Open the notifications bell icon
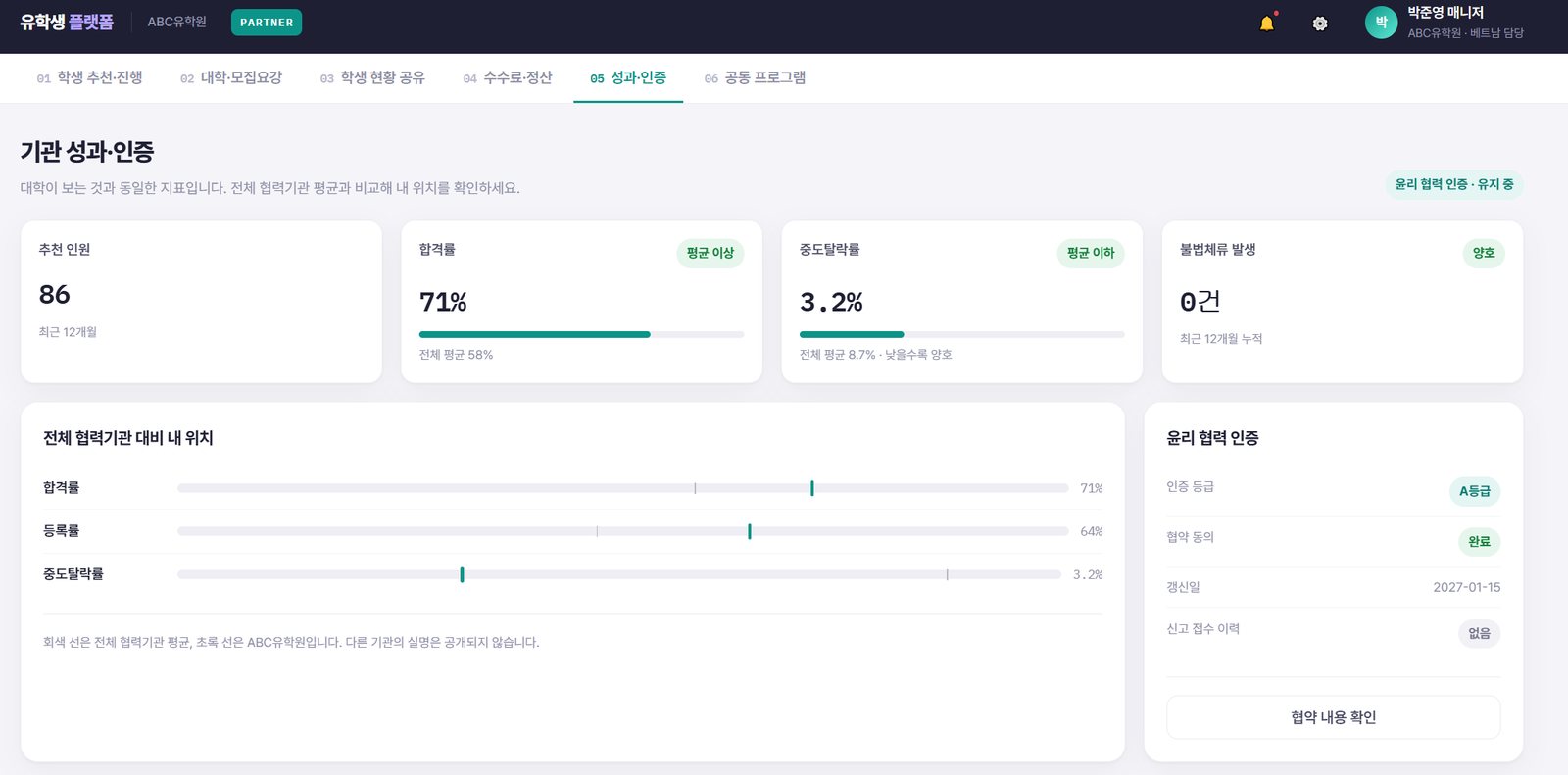This screenshot has height=775, width=1568. [x=1267, y=23]
